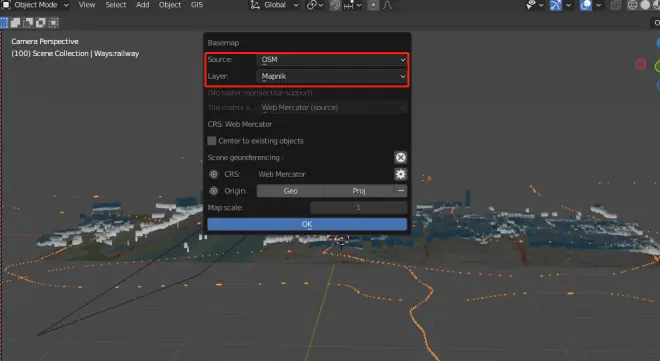The image size is (660, 361).
Task: Expand the gizmo options arrow
Action: (568, 5)
